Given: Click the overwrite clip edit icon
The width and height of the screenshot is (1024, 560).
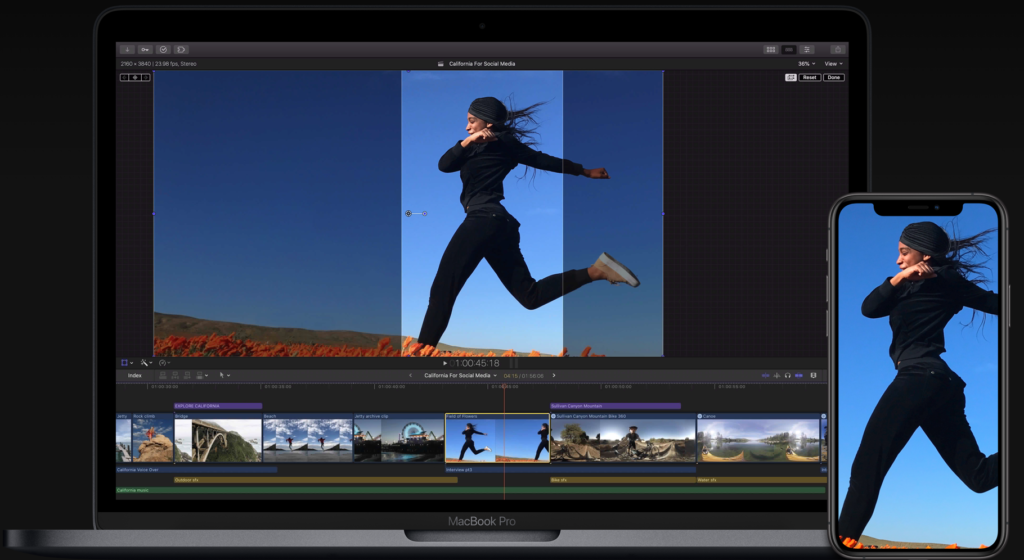Looking at the screenshot, I should (x=199, y=375).
